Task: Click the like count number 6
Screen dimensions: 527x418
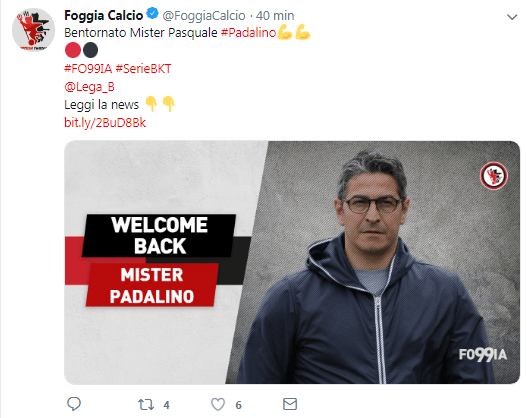Action: (239, 405)
